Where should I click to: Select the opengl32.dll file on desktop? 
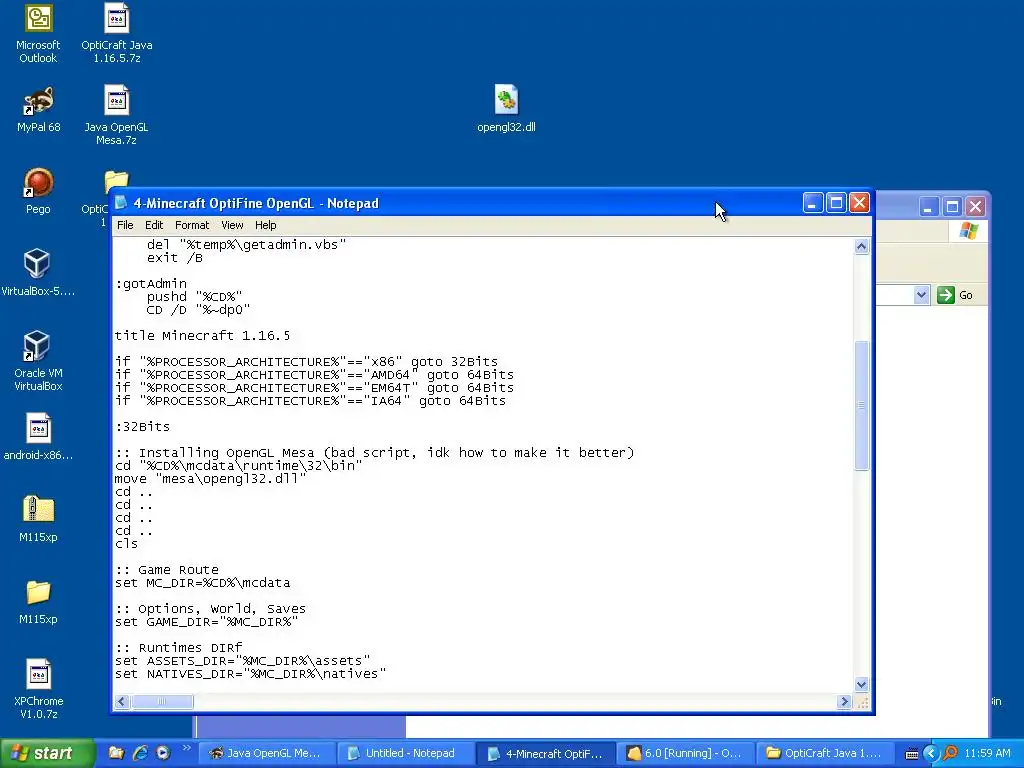pos(506,109)
